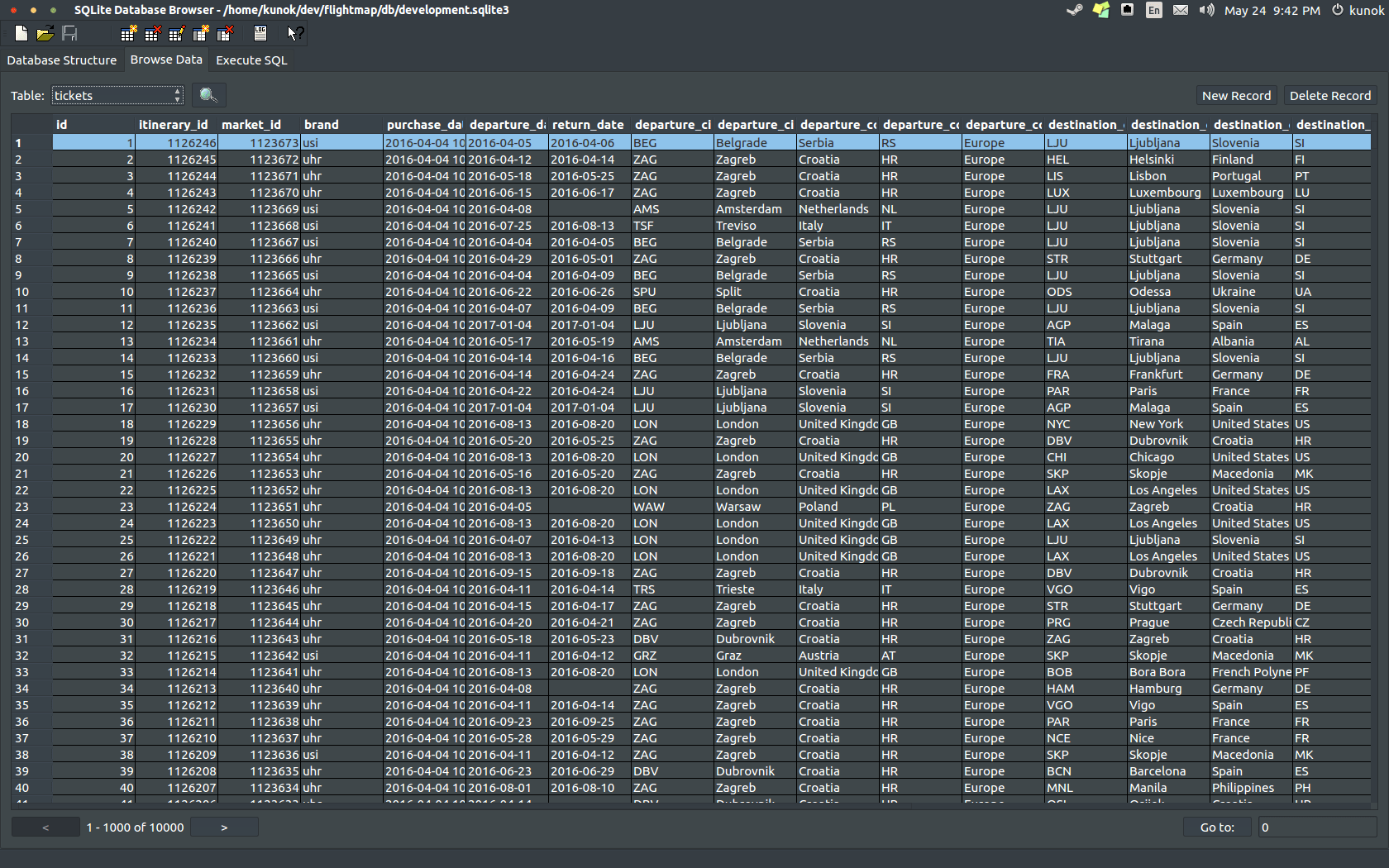Switch to the Database Structure tab
The height and width of the screenshot is (868, 1389).
click(x=62, y=60)
